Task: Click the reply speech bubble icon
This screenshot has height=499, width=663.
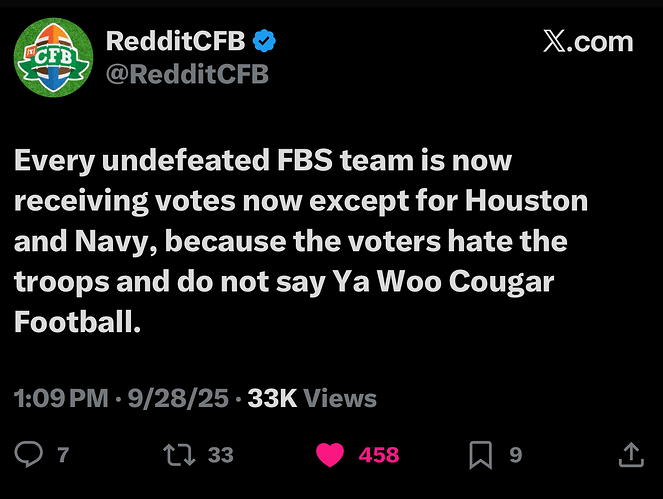Action: [x=31, y=455]
